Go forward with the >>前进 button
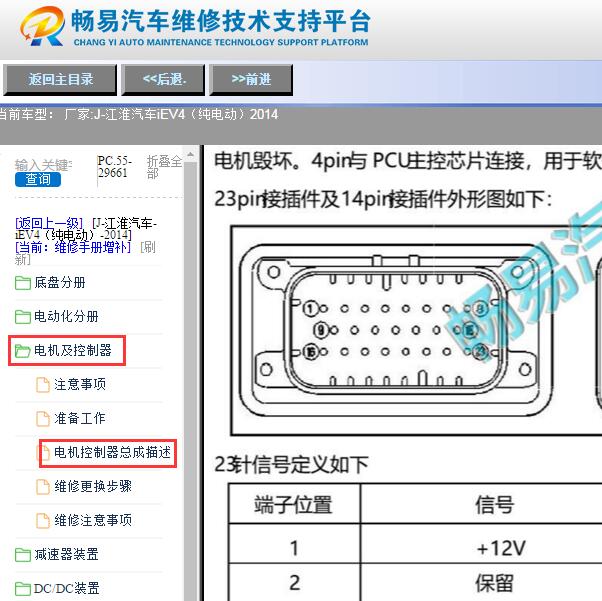Image resolution: width=602 pixels, height=601 pixels. [x=251, y=80]
